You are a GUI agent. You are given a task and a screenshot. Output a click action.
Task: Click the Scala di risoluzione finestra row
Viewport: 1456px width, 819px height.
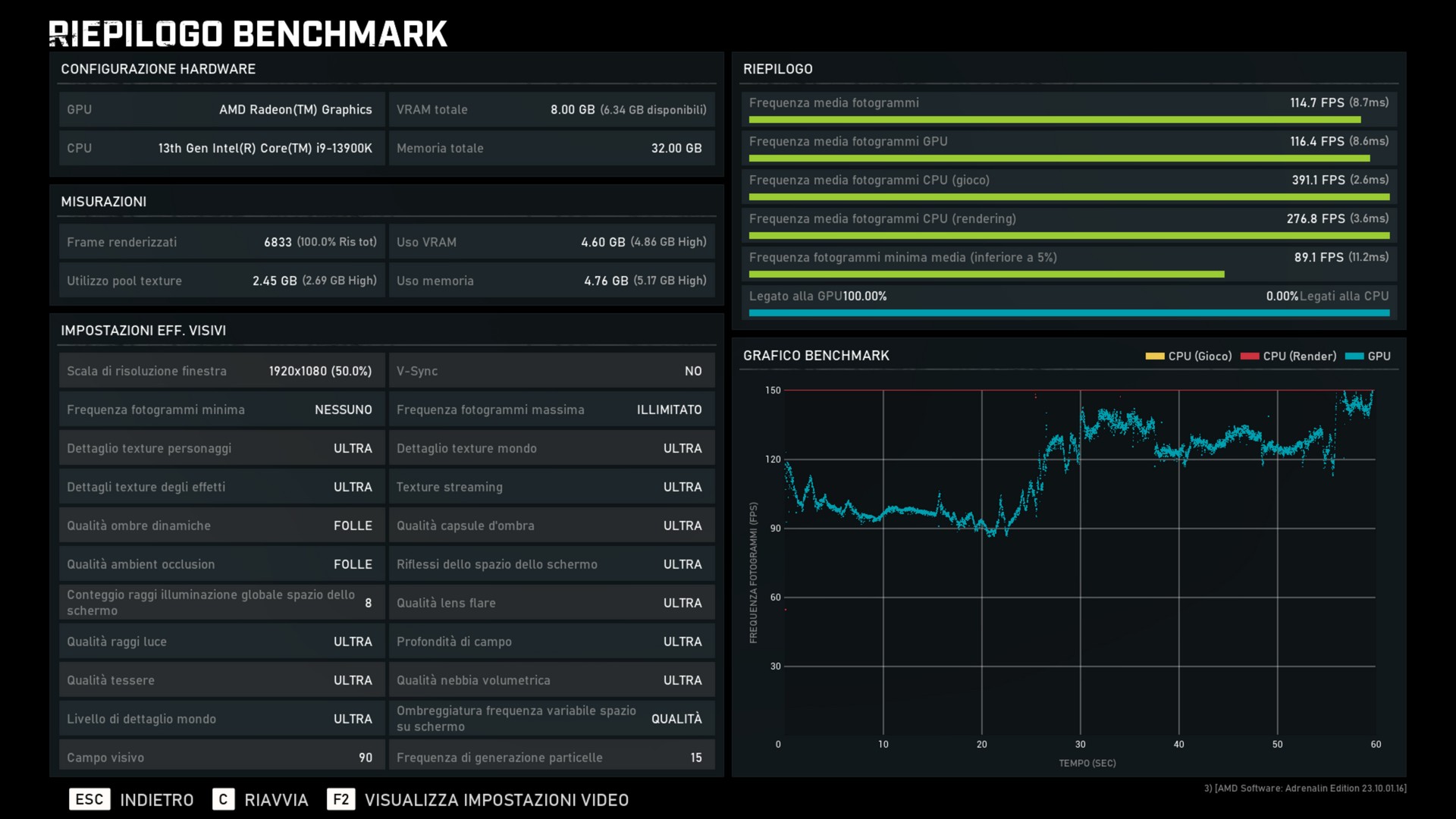coord(221,371)
